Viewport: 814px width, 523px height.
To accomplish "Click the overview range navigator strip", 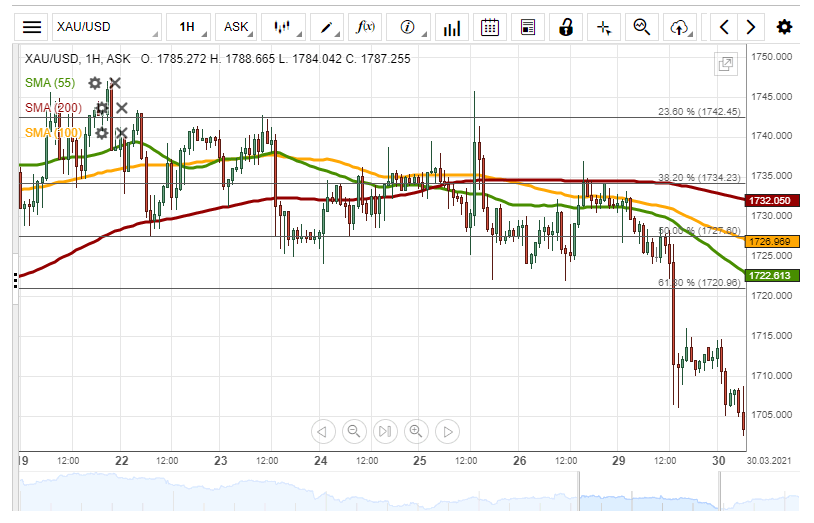I will [400, 492].
